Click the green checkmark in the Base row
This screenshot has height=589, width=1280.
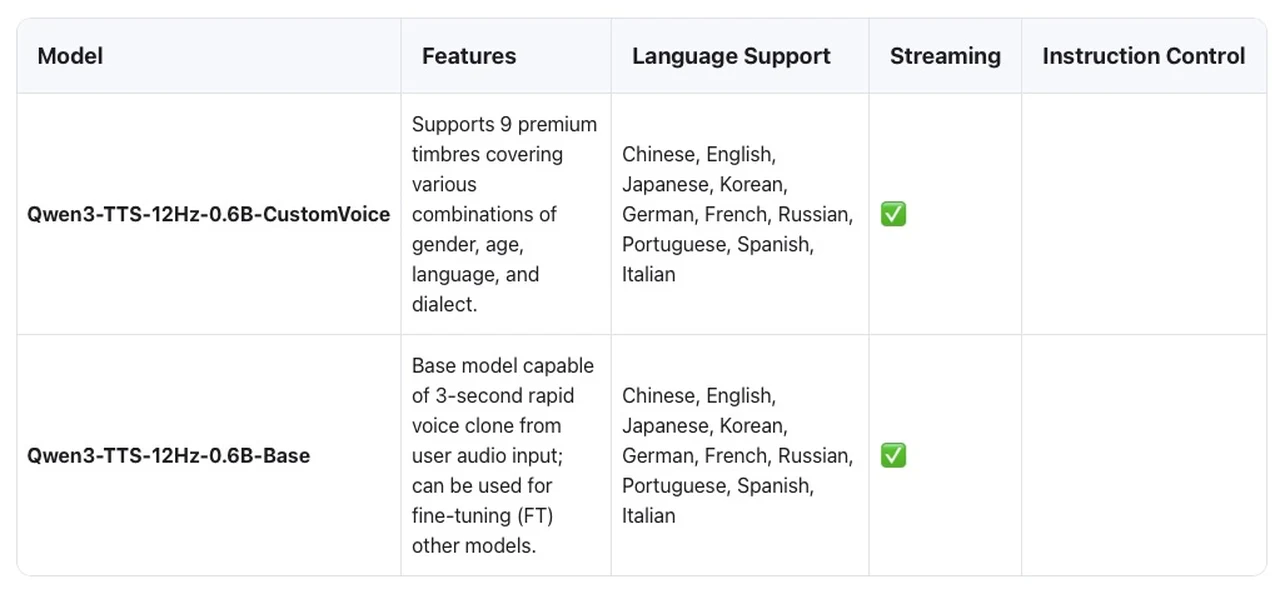click(893, 456)
